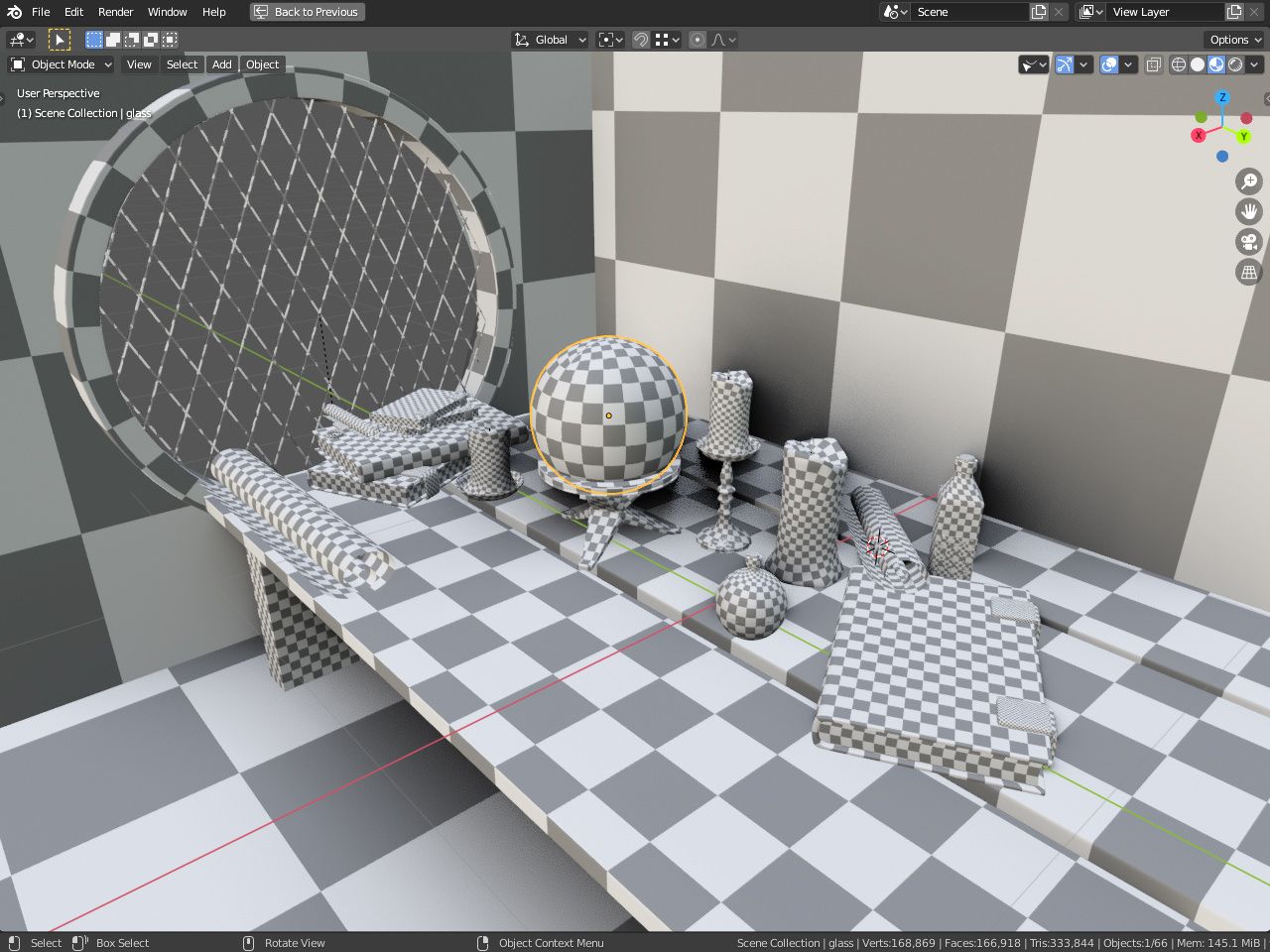Open the Render menu
The height and width of the screenshot is (952, 1270).
tap(115, 12)
